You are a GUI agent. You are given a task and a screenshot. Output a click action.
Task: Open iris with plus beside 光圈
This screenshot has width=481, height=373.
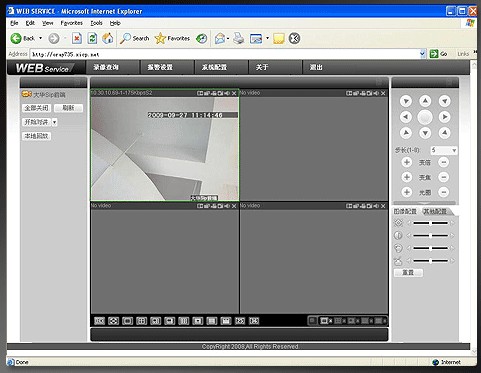(x=407, y=192)
